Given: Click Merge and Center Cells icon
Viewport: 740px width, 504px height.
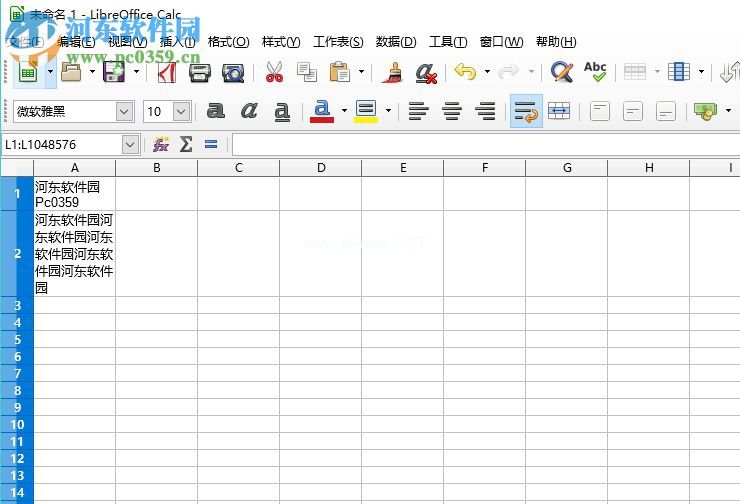Looking at the screenshot, I should pyautogui.click(x=559, y=111).
